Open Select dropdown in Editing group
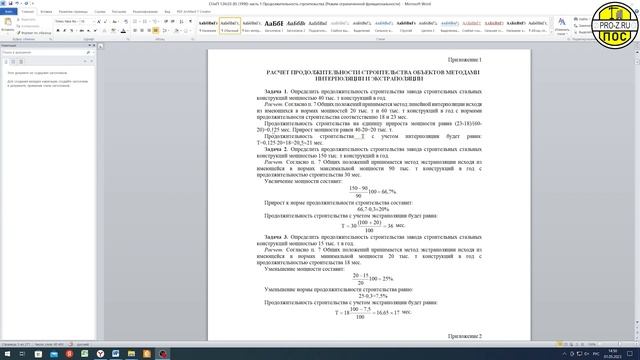This screenshot has width=640, height=360. coord(582,32)
